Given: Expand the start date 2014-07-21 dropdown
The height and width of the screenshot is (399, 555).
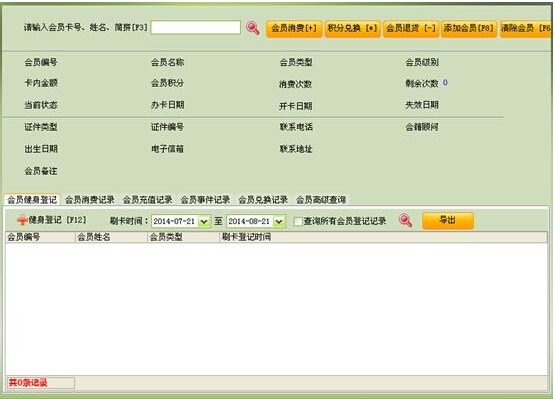Looking at the screenshot, I should (204, 222).
